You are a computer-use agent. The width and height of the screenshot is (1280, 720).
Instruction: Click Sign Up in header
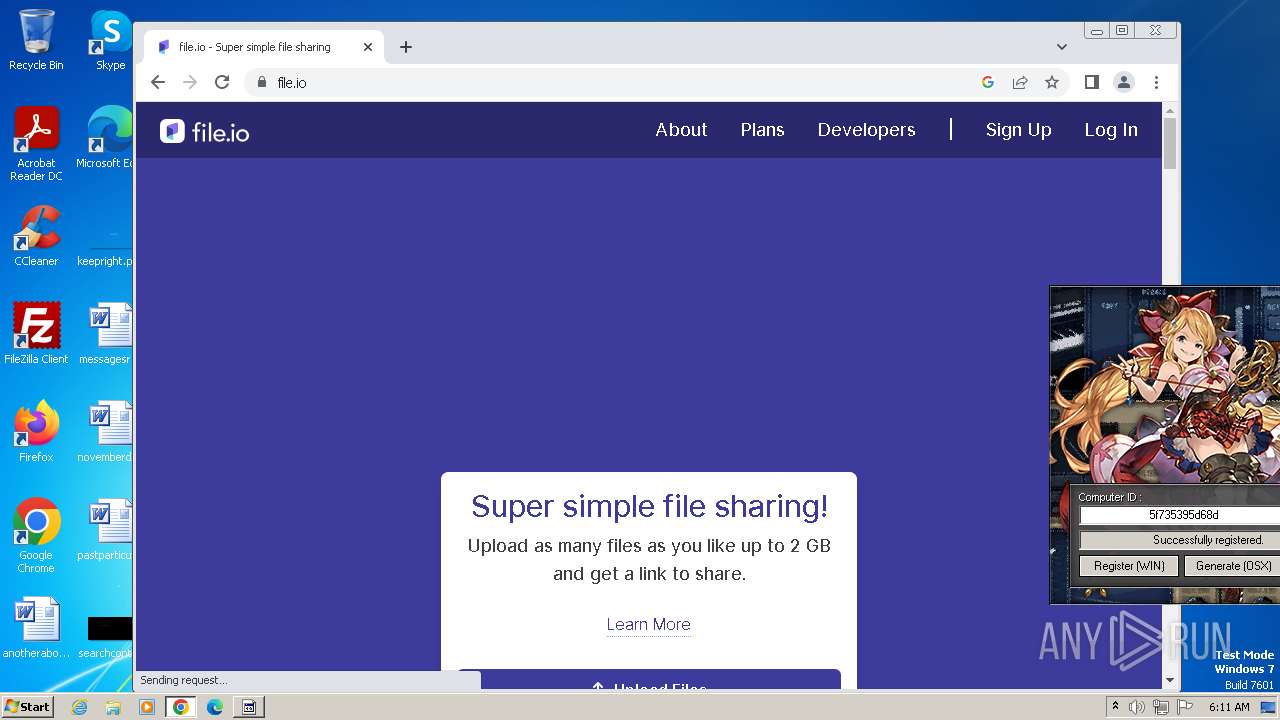(x=1018, y=130)
